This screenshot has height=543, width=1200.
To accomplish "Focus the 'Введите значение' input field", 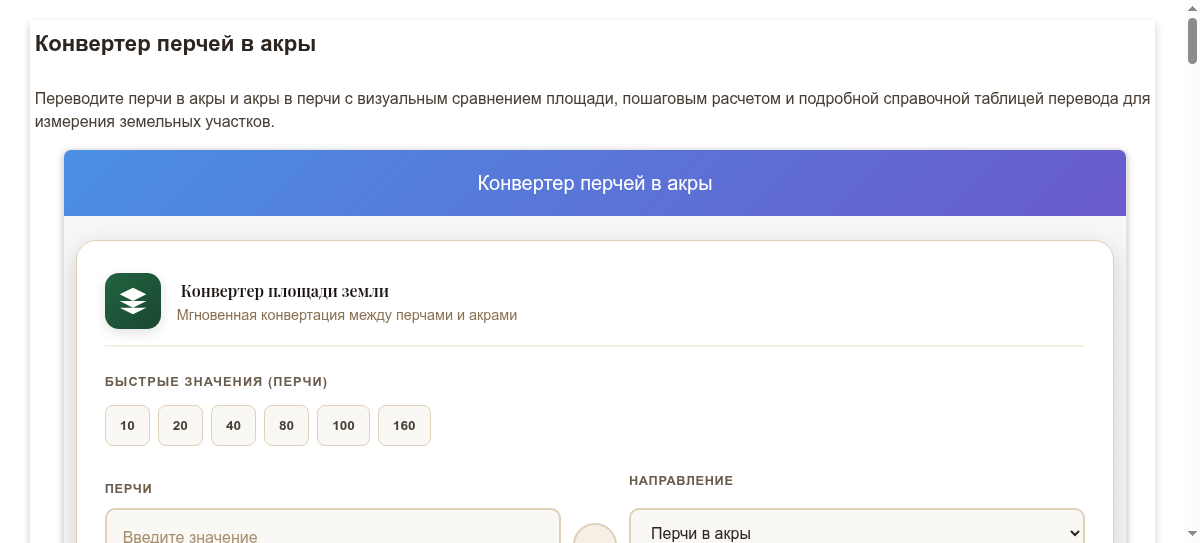I will 333,528.
